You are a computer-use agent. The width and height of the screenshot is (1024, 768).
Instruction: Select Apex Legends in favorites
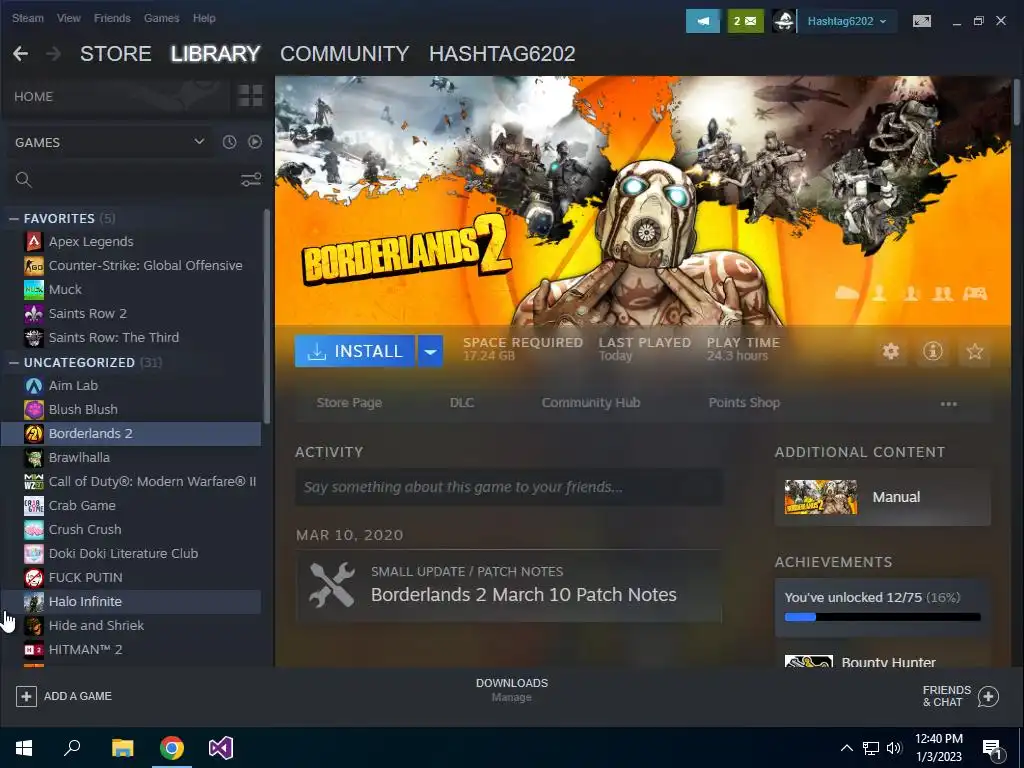pos(131,242)
